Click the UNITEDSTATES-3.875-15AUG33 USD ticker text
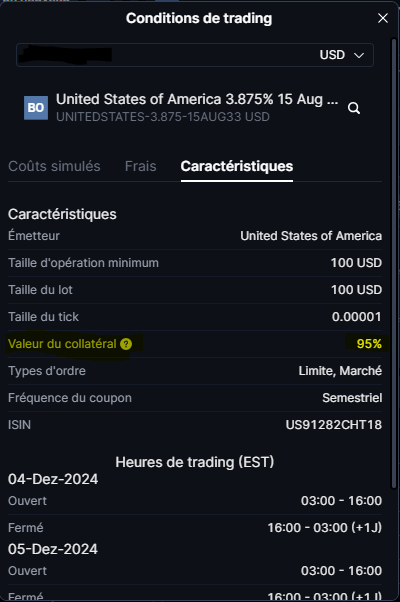This screenshot has height=602, width=400. (163, 117)
